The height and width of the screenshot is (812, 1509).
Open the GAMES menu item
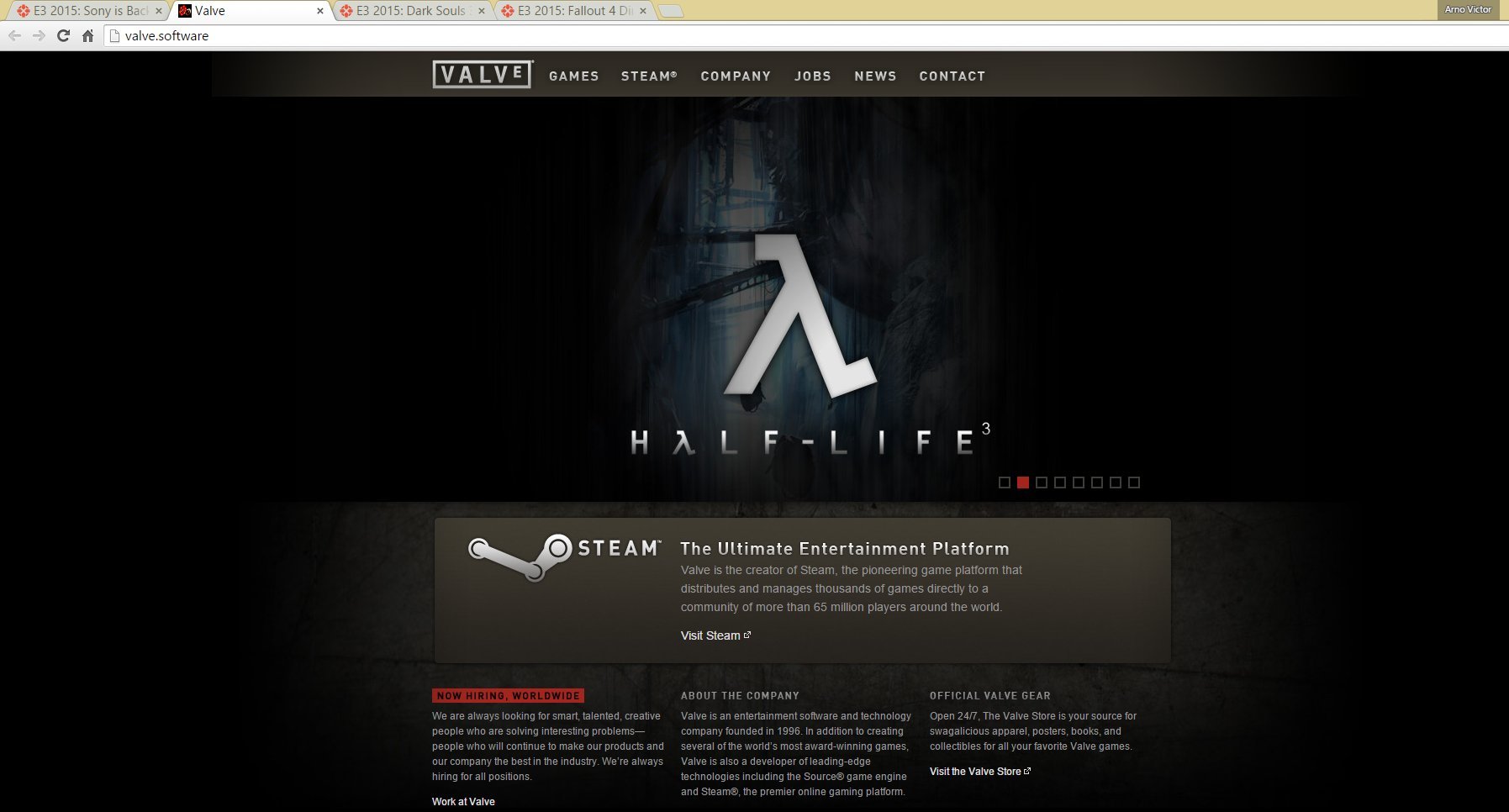574,76
